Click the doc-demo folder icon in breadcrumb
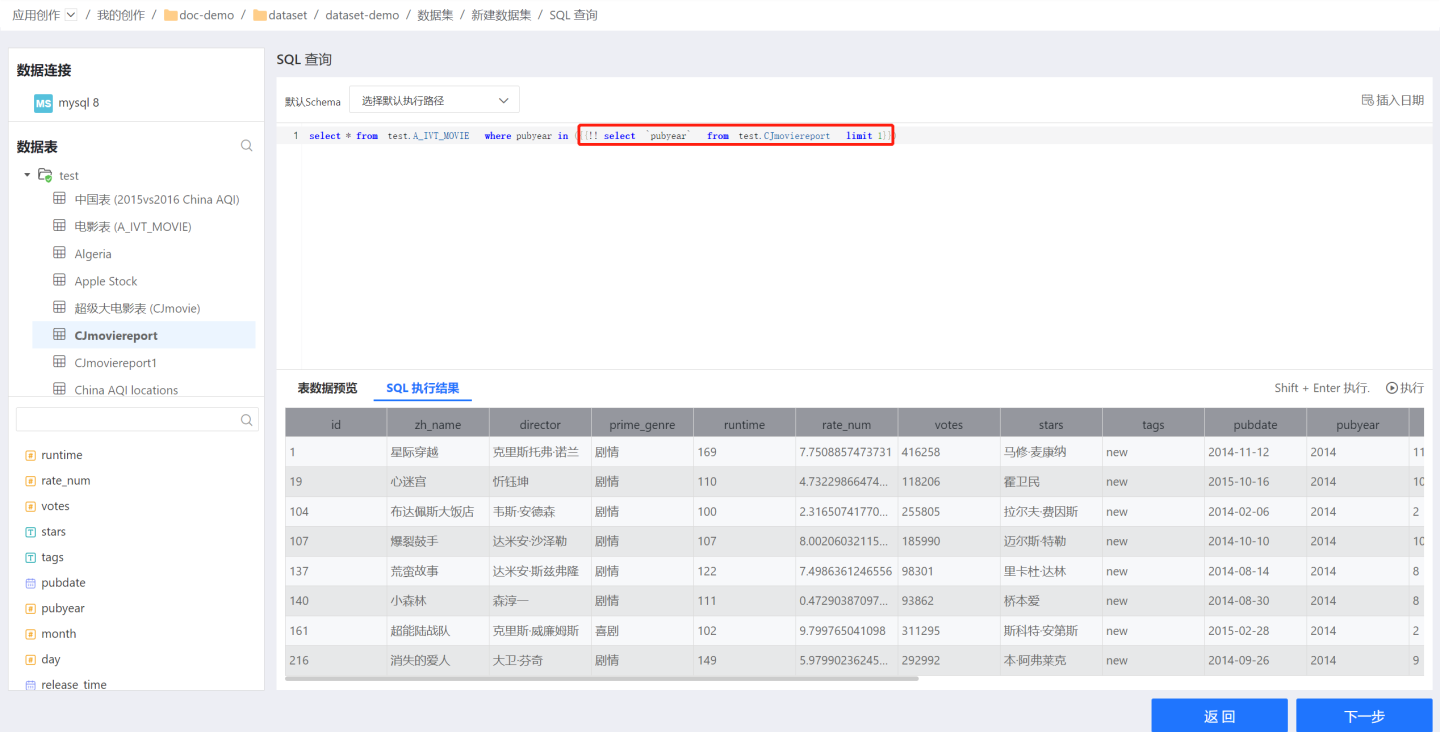Viewport: 1440px width, 732px height. (x=171, y=15)
